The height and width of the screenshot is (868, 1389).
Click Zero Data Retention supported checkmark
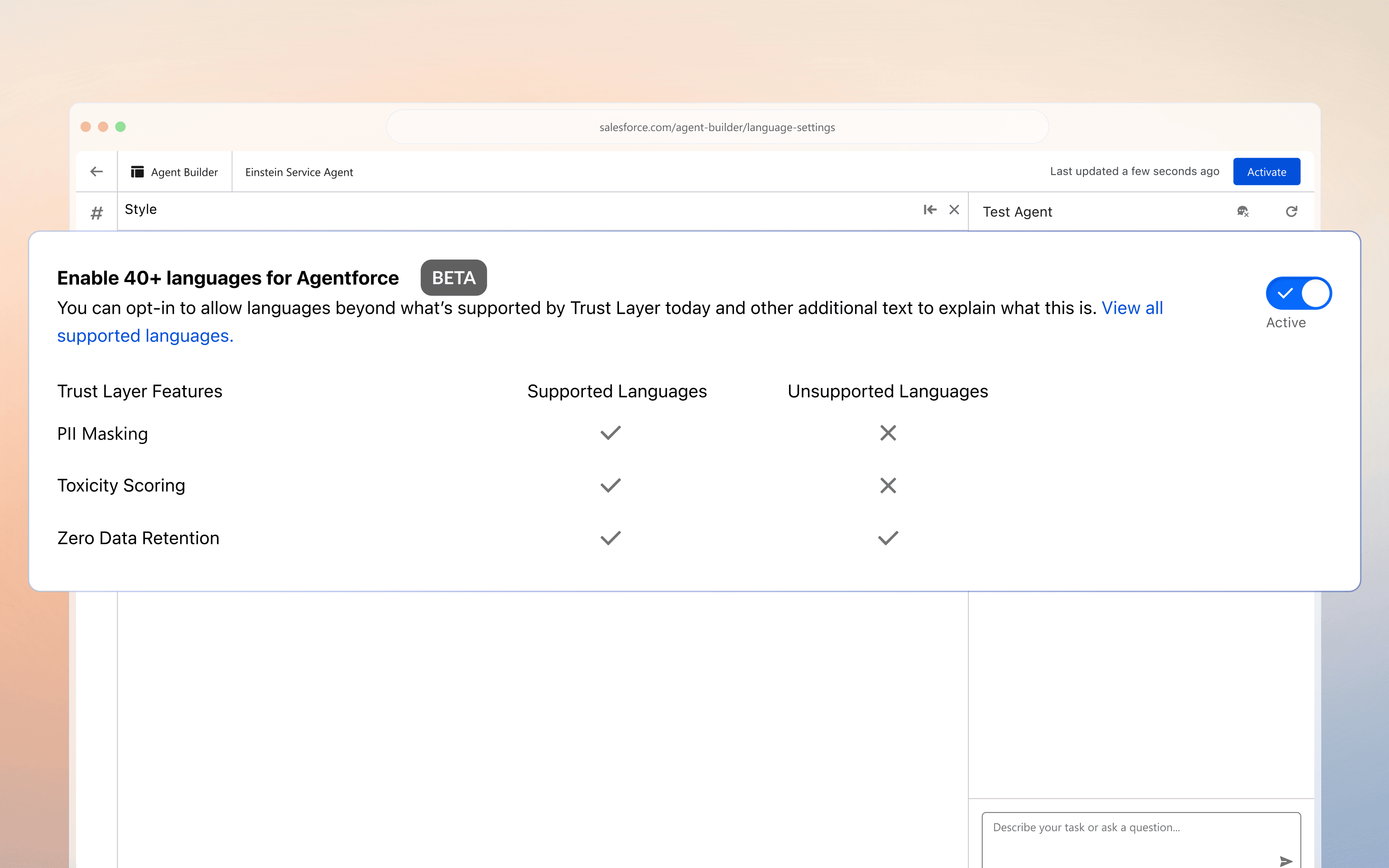[611, 538]
